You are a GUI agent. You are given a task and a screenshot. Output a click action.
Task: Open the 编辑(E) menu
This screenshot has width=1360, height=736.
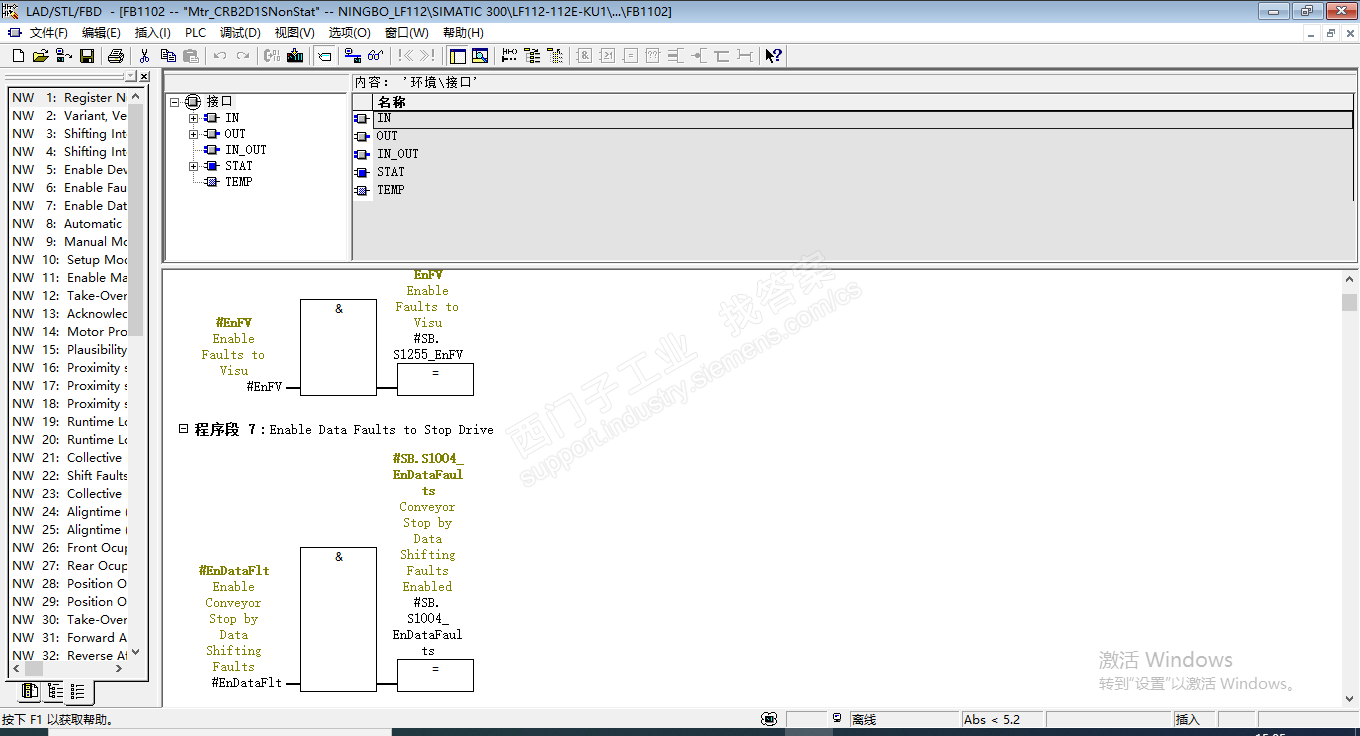click(x=101, y=33)
